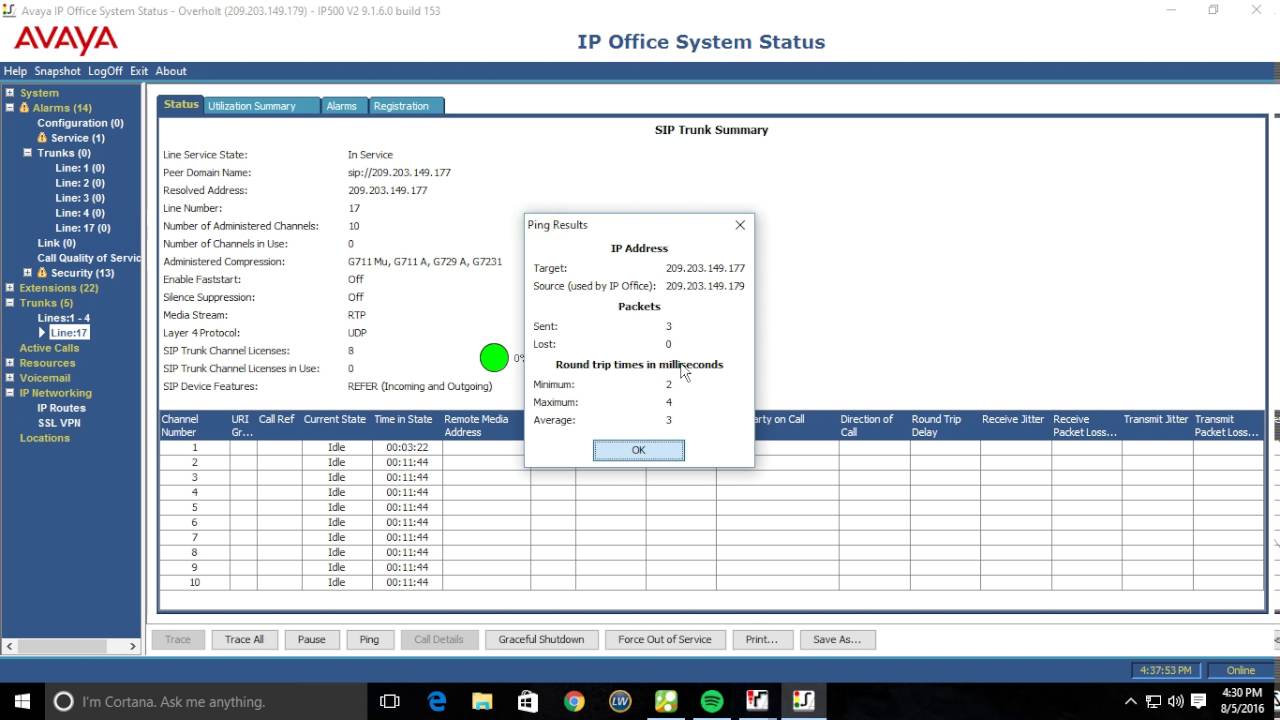This screenshot has height=720, width=1280.
Task: Click the Service alarm bell icon
Action: point(42,138)
